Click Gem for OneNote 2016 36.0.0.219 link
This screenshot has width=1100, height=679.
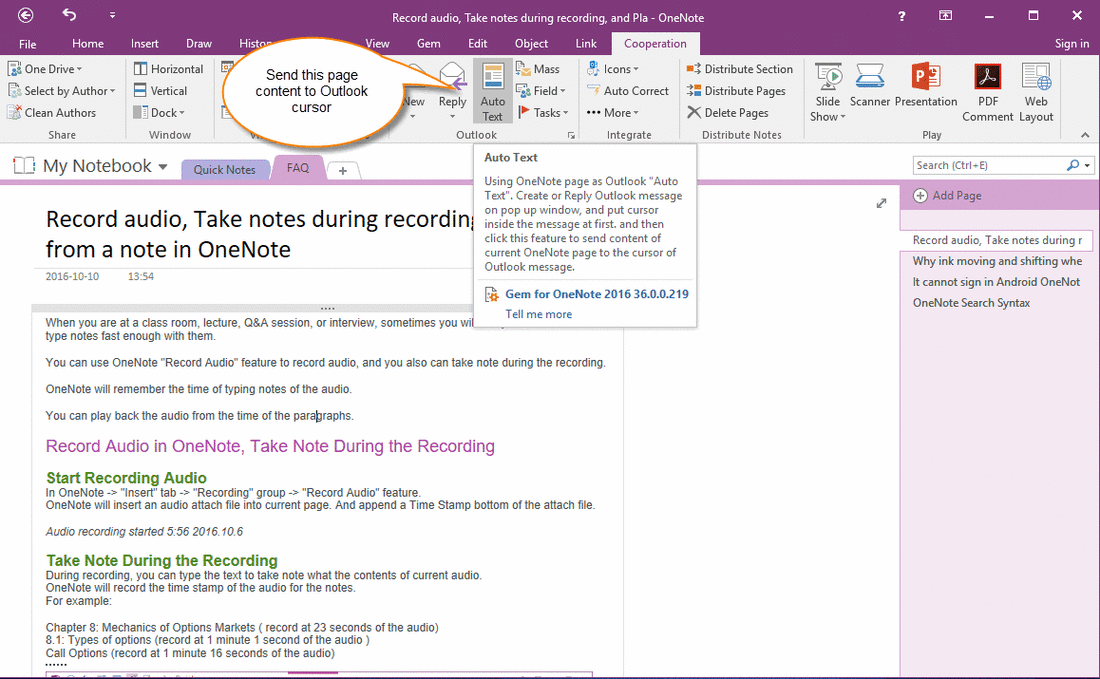597,294
